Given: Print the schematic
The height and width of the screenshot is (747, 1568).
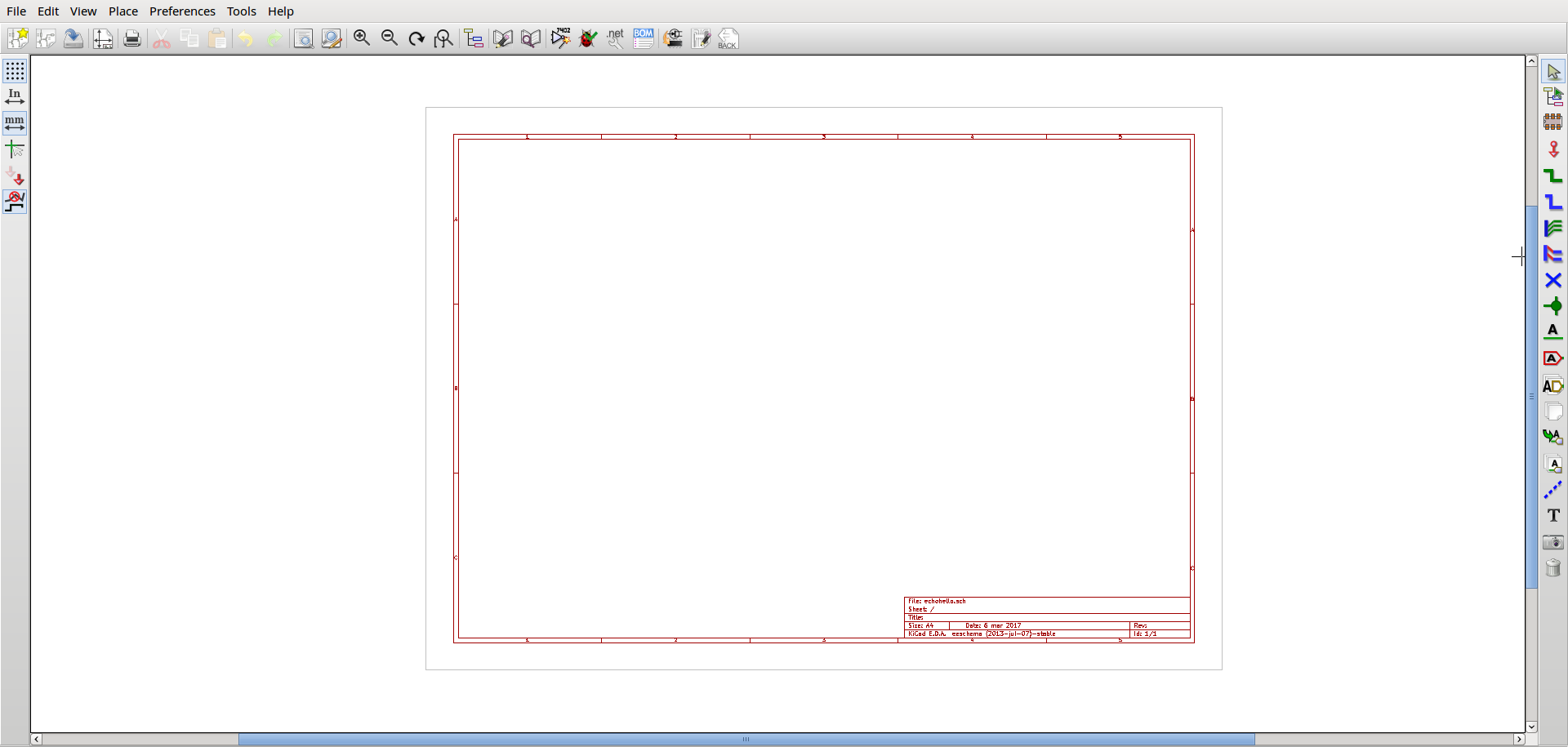Looking at the screenshot, I should 132,38.
